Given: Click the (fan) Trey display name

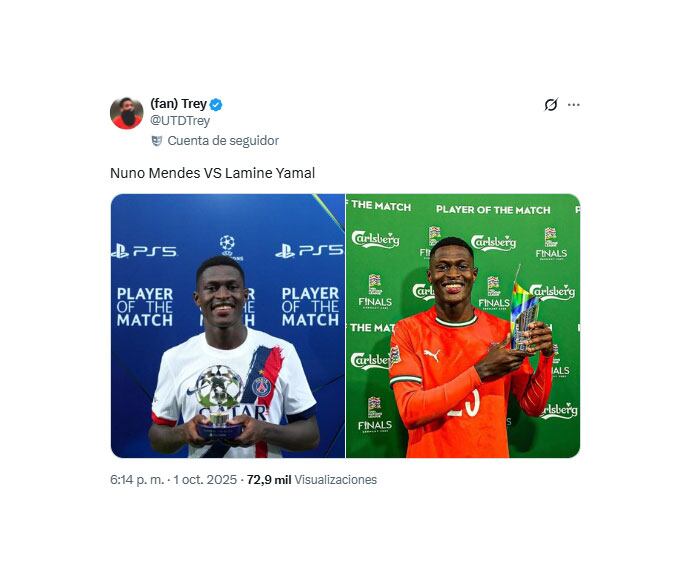Looking at the screenshot, I should tap(178, 104).
